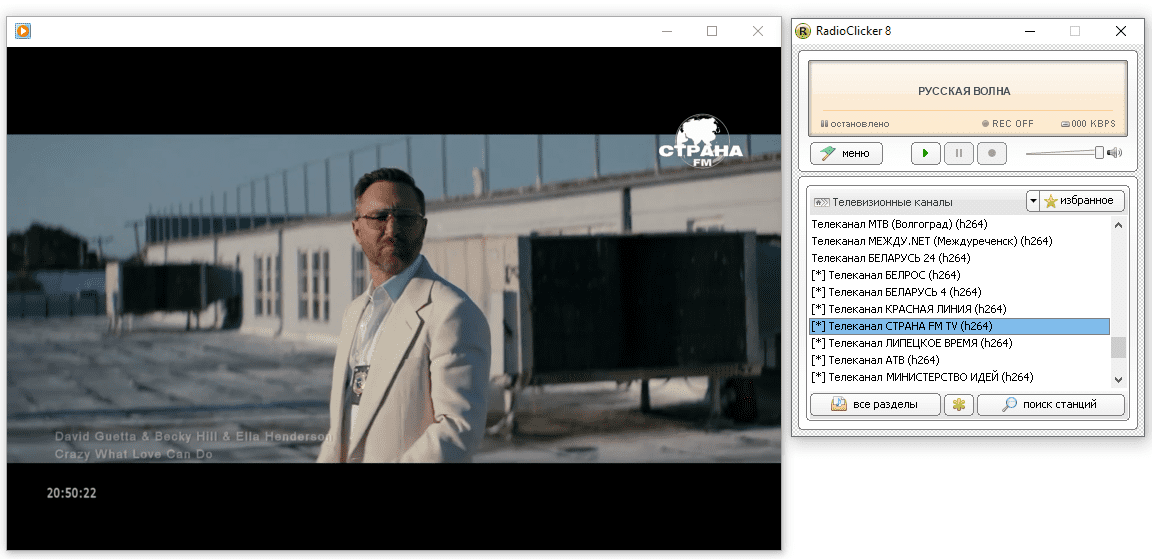Open все разделы sections button
1152x559 pixels.
click(875, 405)
